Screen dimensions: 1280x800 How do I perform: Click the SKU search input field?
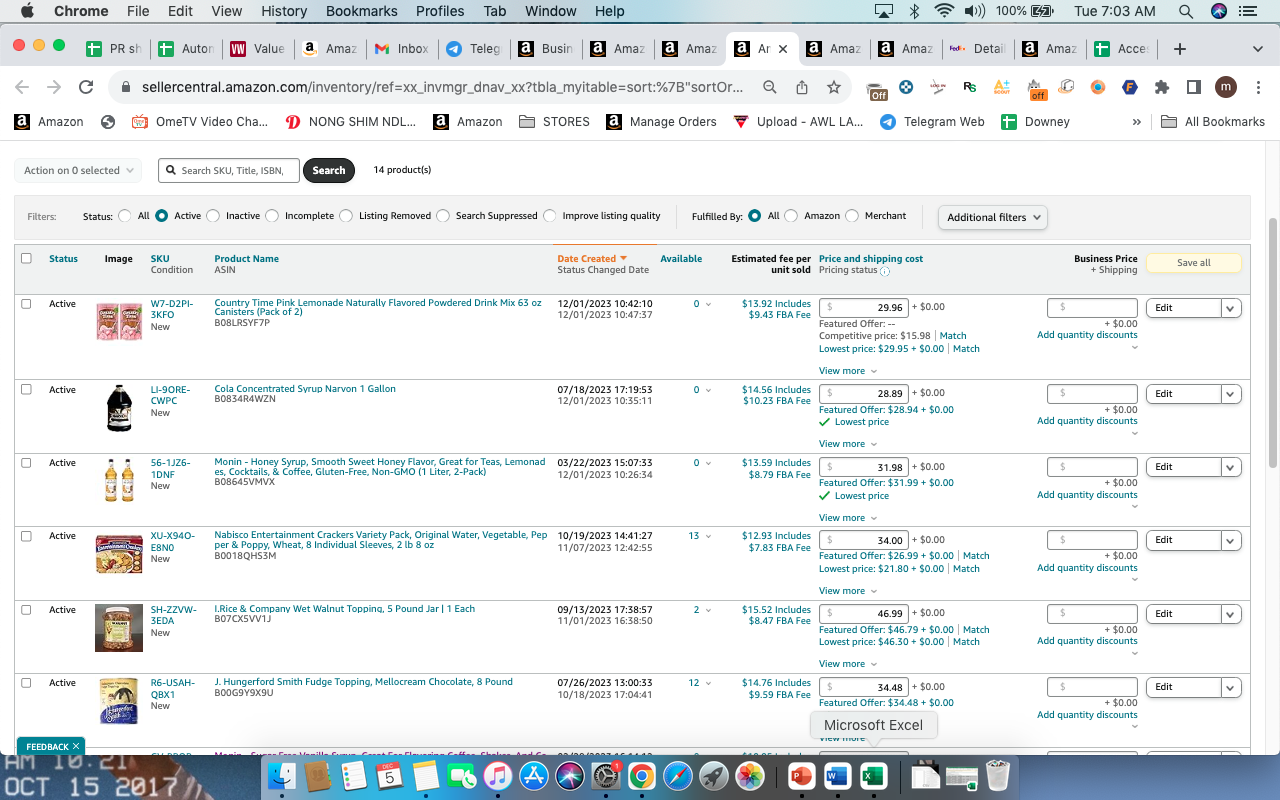(229, 170)
